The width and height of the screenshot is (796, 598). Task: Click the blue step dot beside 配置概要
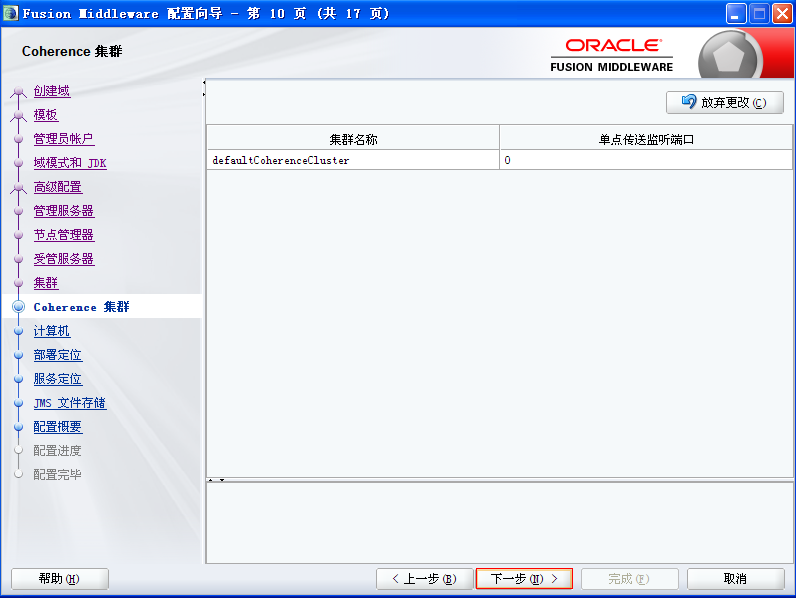[x=19, y=427]
